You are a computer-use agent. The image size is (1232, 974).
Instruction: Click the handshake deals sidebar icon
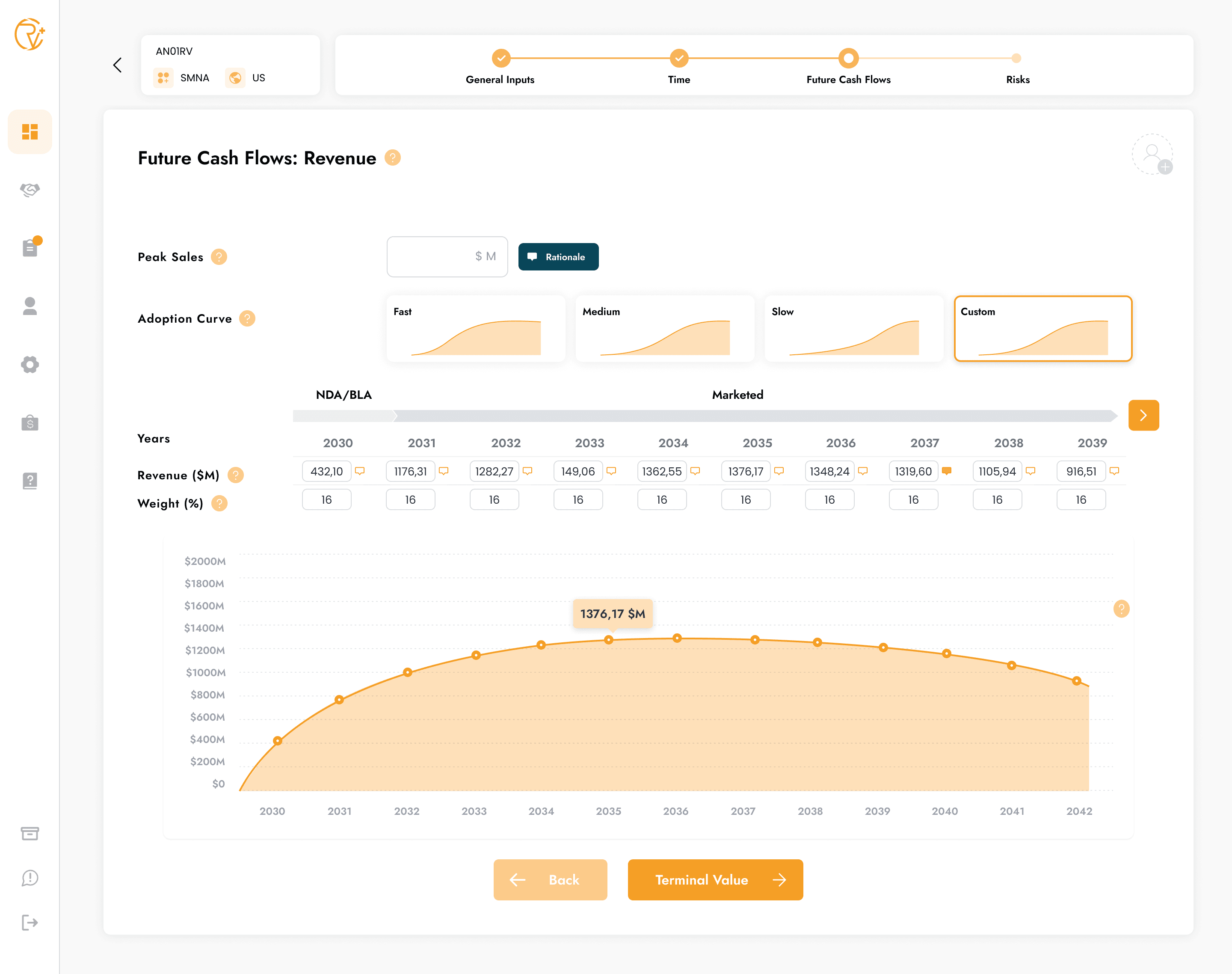coord(30,190)
